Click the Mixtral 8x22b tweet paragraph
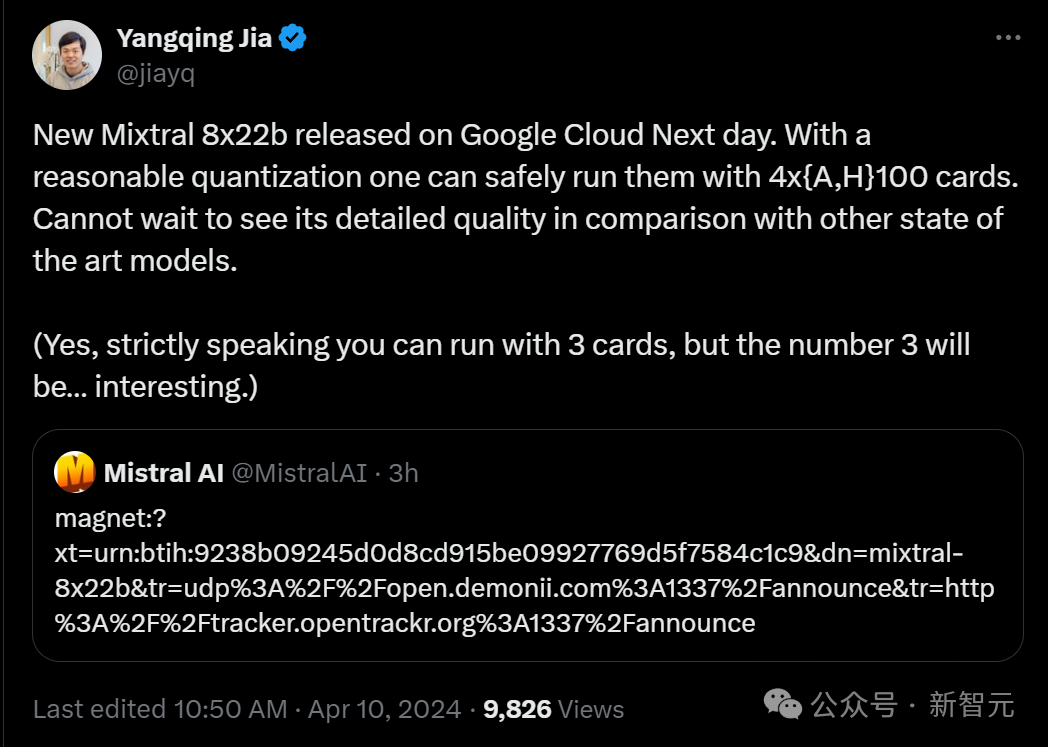The height and width of the screenshot is (747, 1048). coord(525,198)
